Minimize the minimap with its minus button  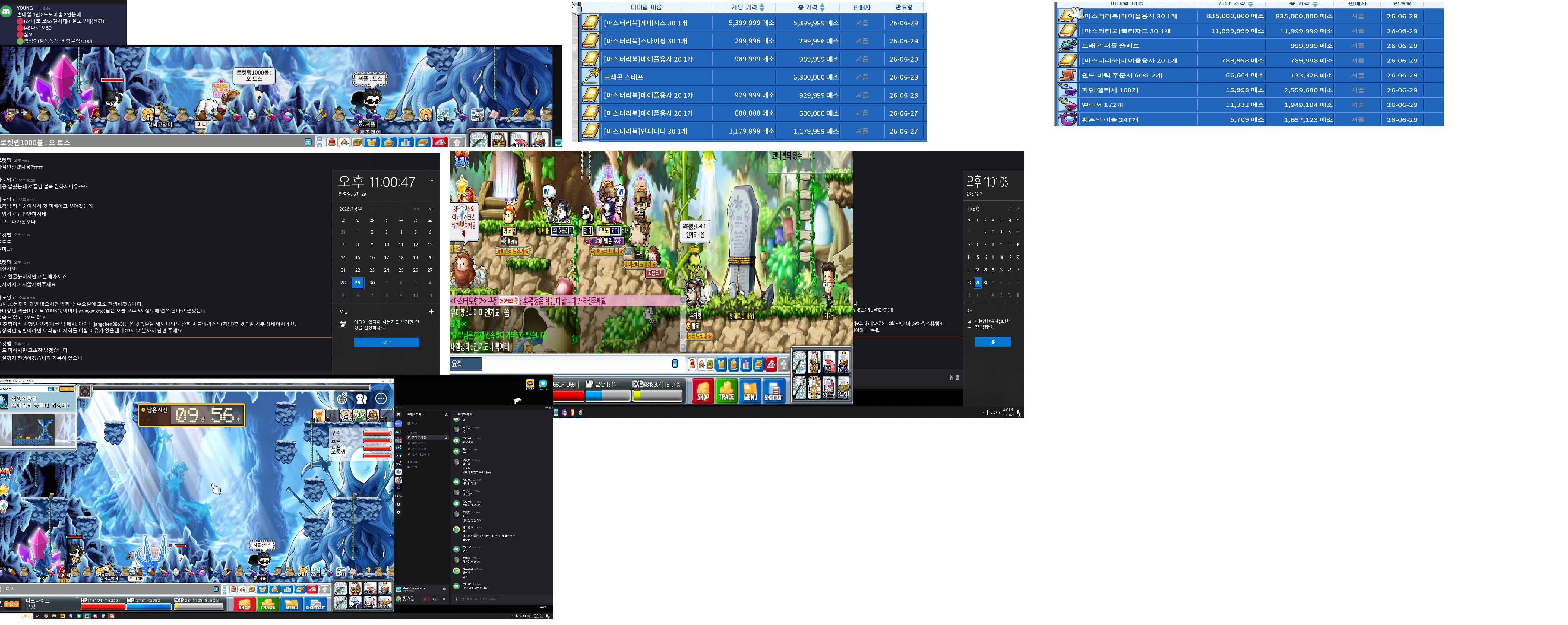pyautogui.click(x=51, y=389)
